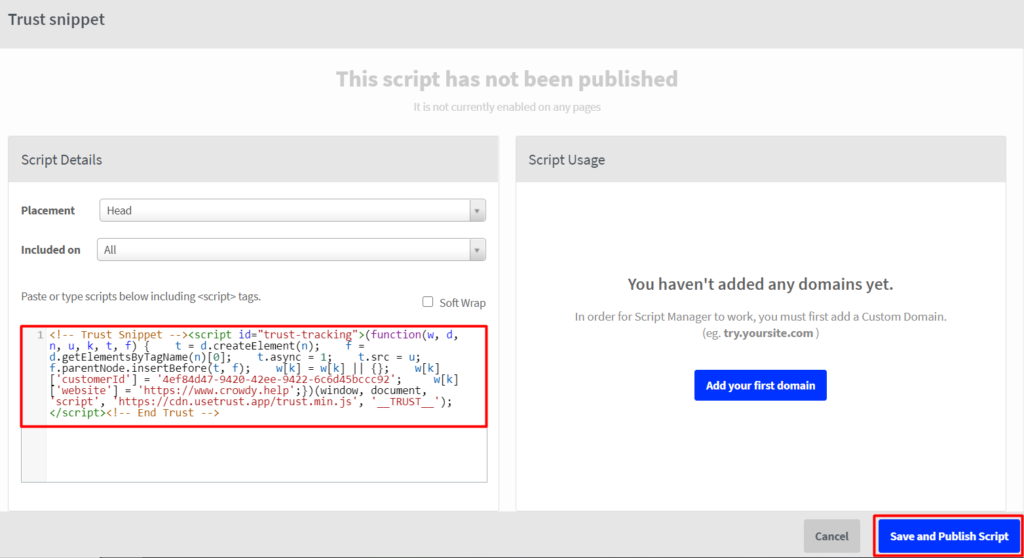Click 'Paste or type scripts below' instruction text
This screenshot has width=1024, height=558.
tap(140, 297)
